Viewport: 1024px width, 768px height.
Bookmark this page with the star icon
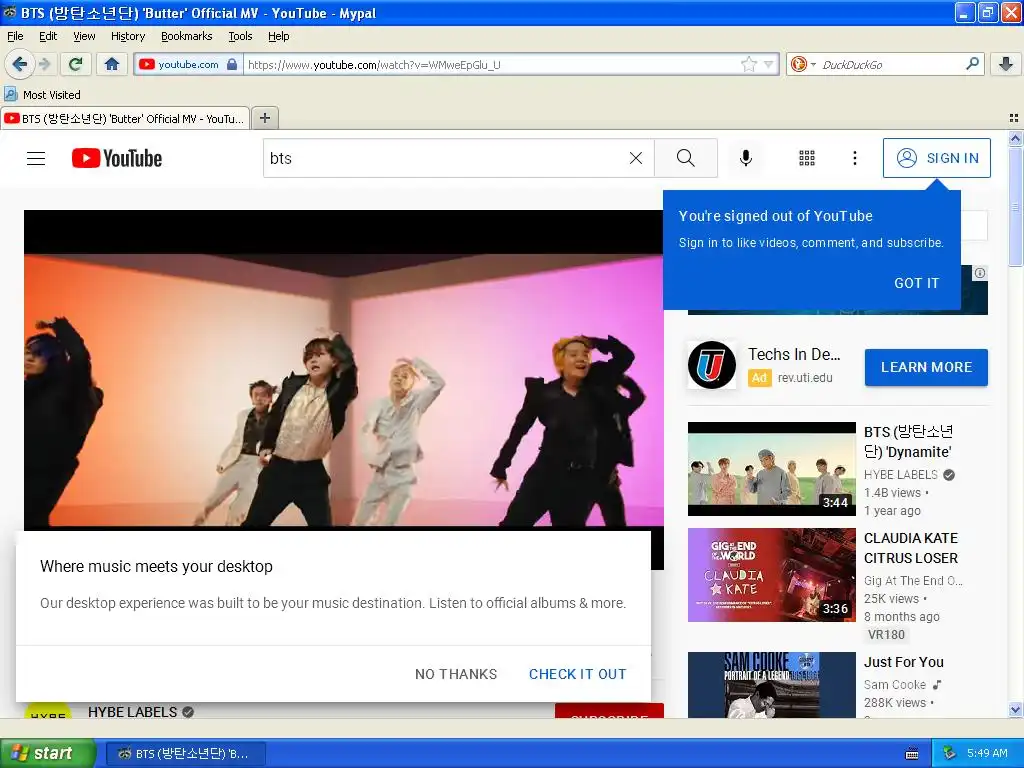[748, 64]
